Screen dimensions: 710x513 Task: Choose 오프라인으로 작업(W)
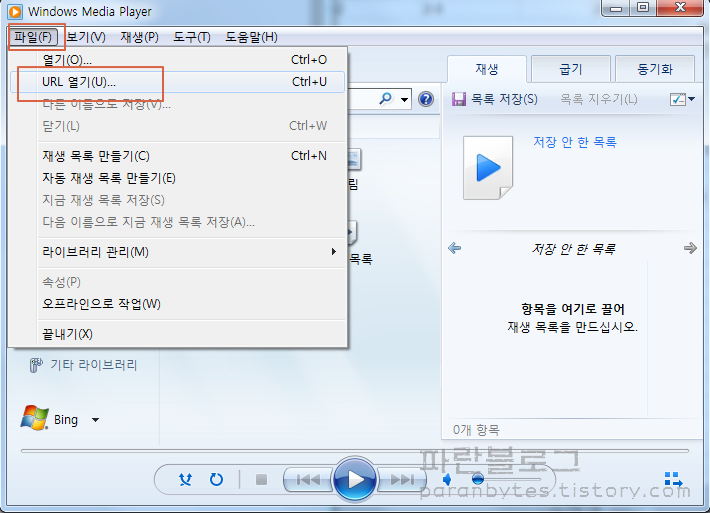pyautogui.click(x=178, y=304)
